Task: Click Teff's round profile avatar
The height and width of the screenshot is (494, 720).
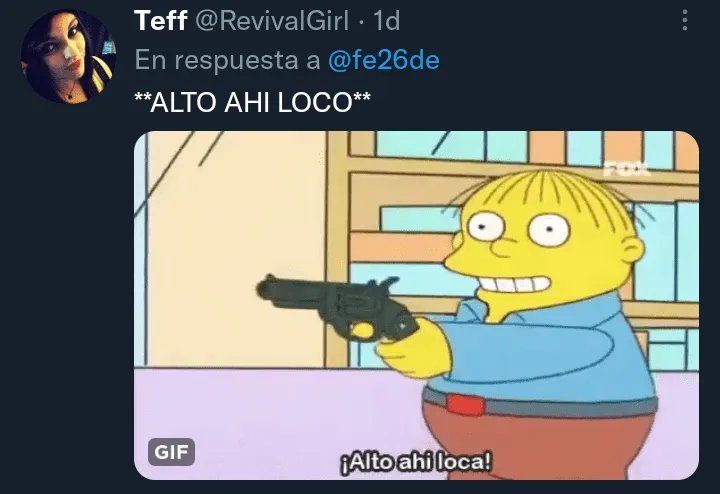Action: 68,56
